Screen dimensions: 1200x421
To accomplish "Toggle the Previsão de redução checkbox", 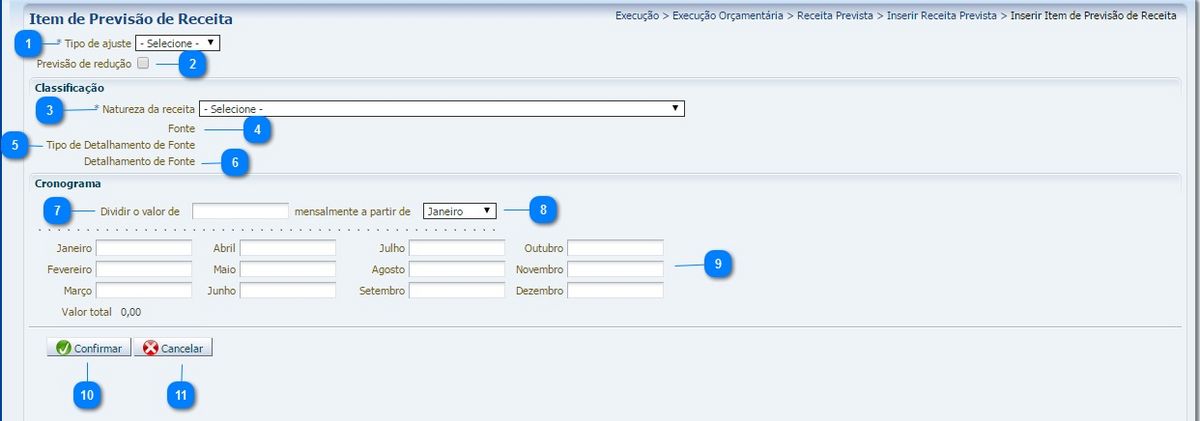I will [143, 64].
